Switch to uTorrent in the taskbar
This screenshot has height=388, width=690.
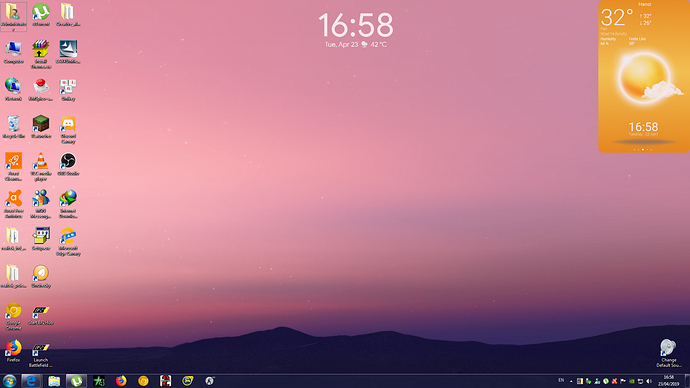[x=77, y=381]
